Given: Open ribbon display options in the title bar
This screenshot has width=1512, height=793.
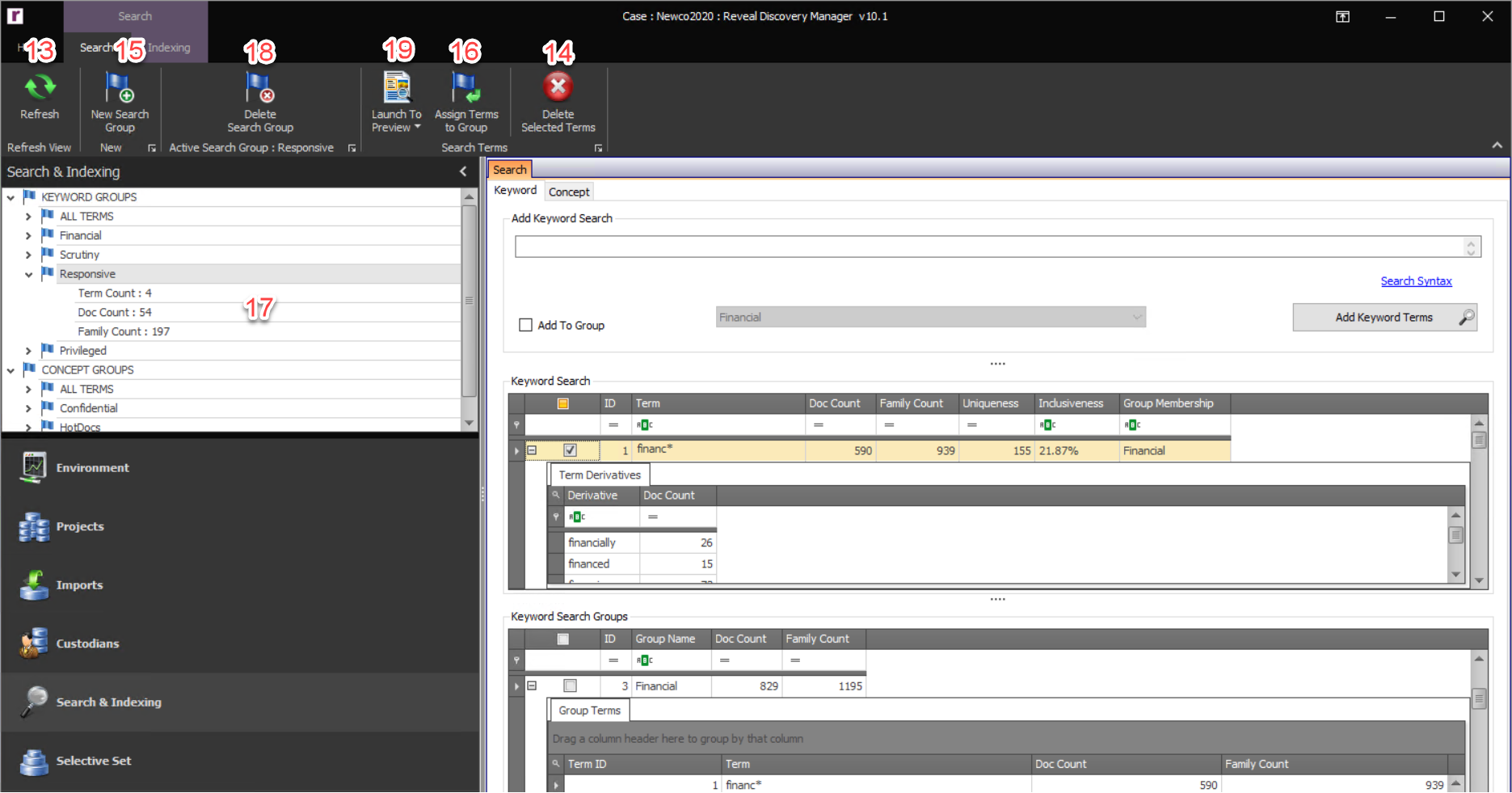Looking at the screenshot, I should pyautogui.click(x=1342, y=16).
